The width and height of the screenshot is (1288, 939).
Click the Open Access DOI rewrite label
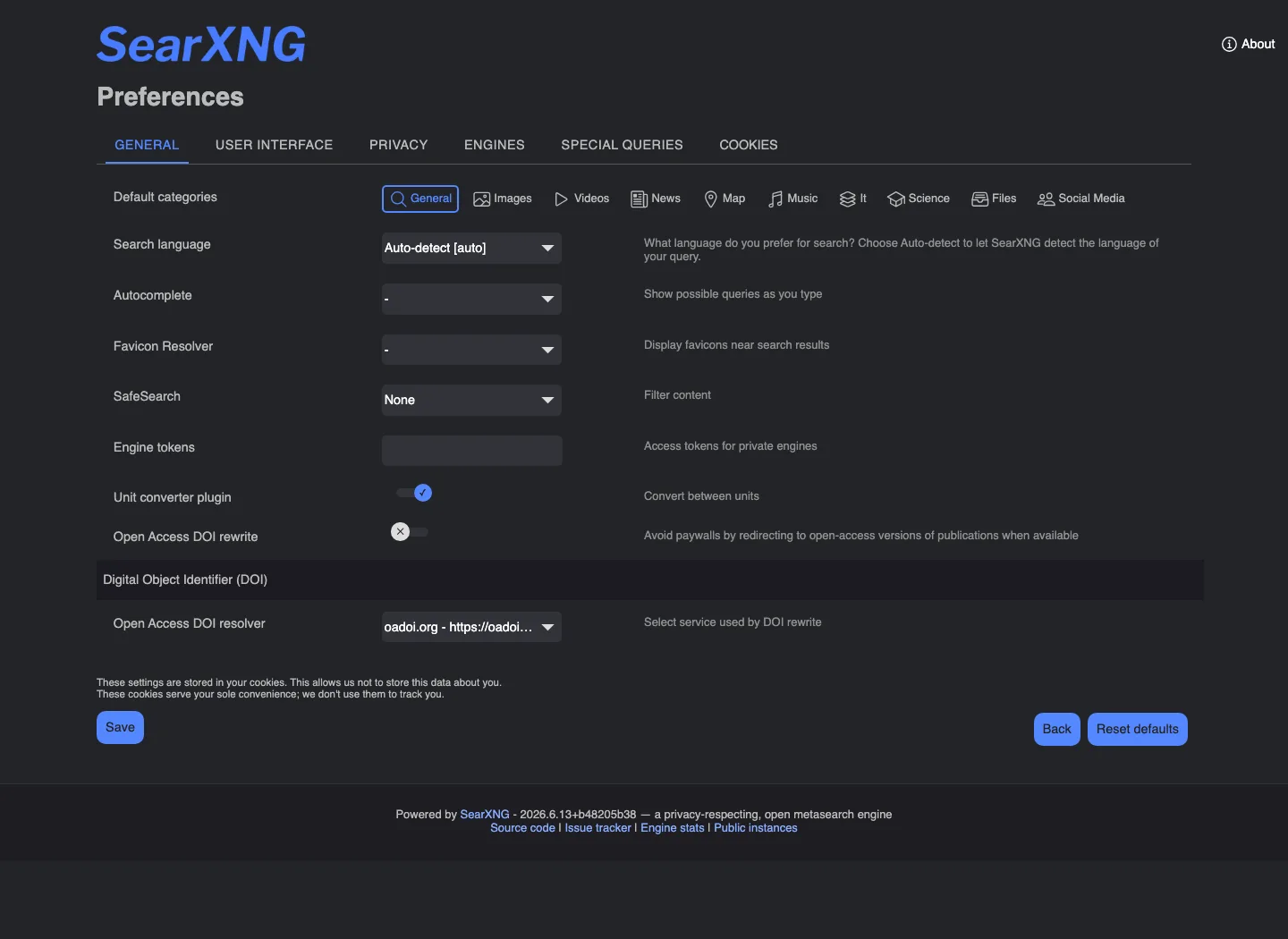[185, 537]
